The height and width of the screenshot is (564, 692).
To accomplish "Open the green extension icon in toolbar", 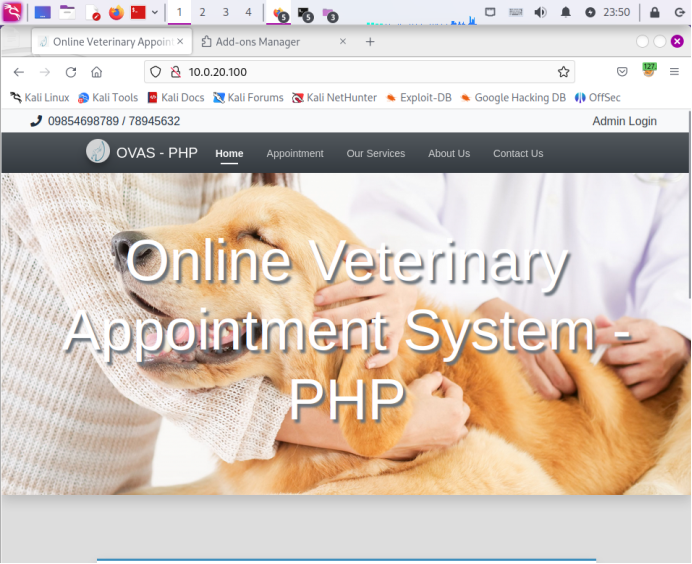I will pos(649,71).
